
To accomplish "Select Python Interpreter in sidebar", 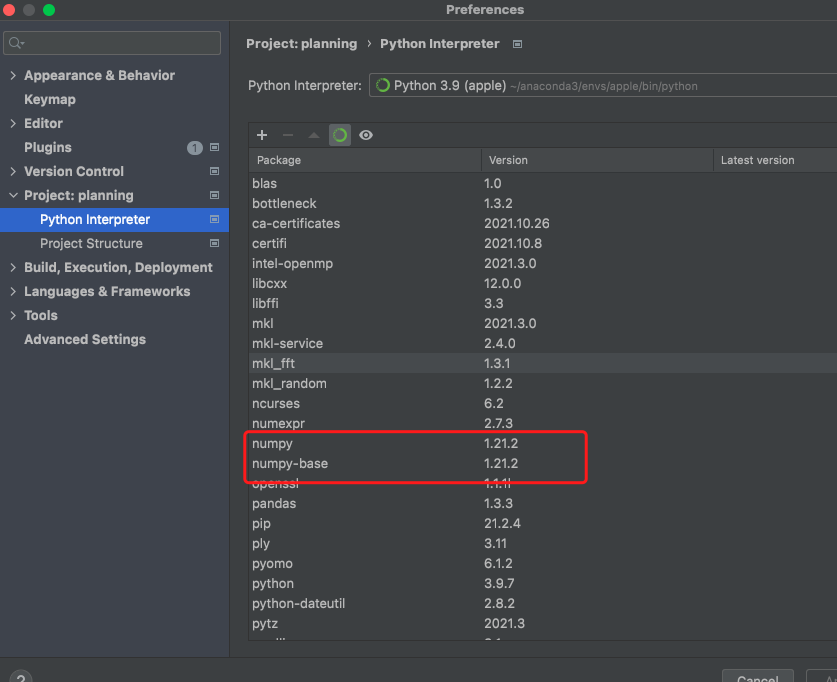I will (x=114, y=219).
